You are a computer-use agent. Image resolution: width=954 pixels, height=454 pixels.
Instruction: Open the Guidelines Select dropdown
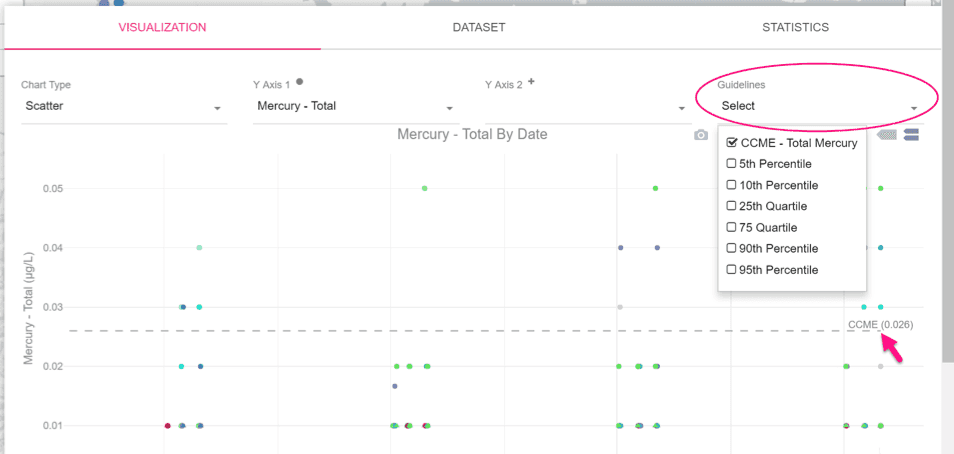[820, 107]
